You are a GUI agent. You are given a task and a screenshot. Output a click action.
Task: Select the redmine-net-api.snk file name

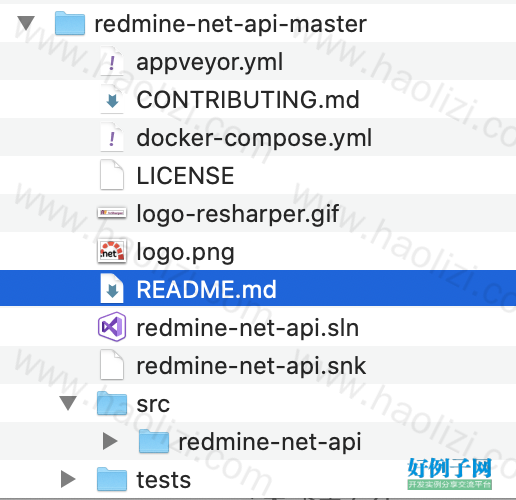251,365
